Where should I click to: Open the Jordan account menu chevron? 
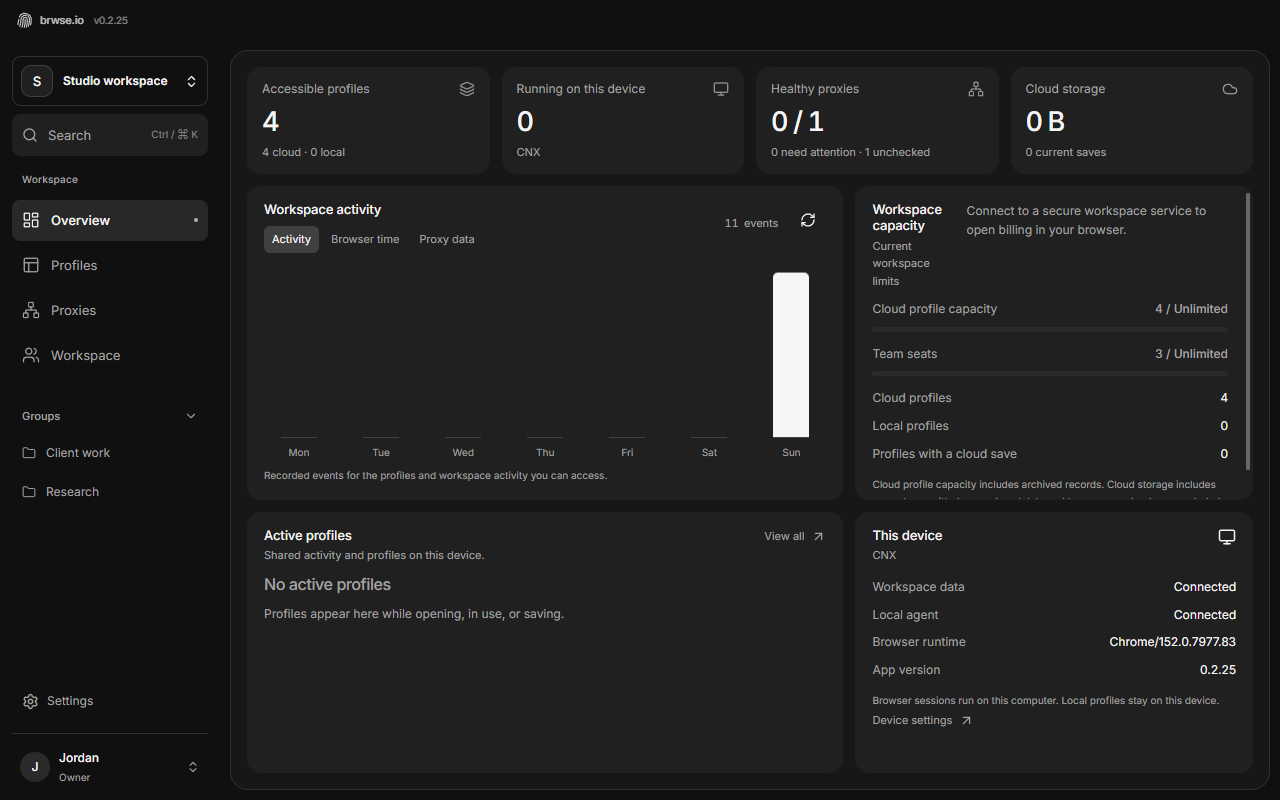(193, 767)
